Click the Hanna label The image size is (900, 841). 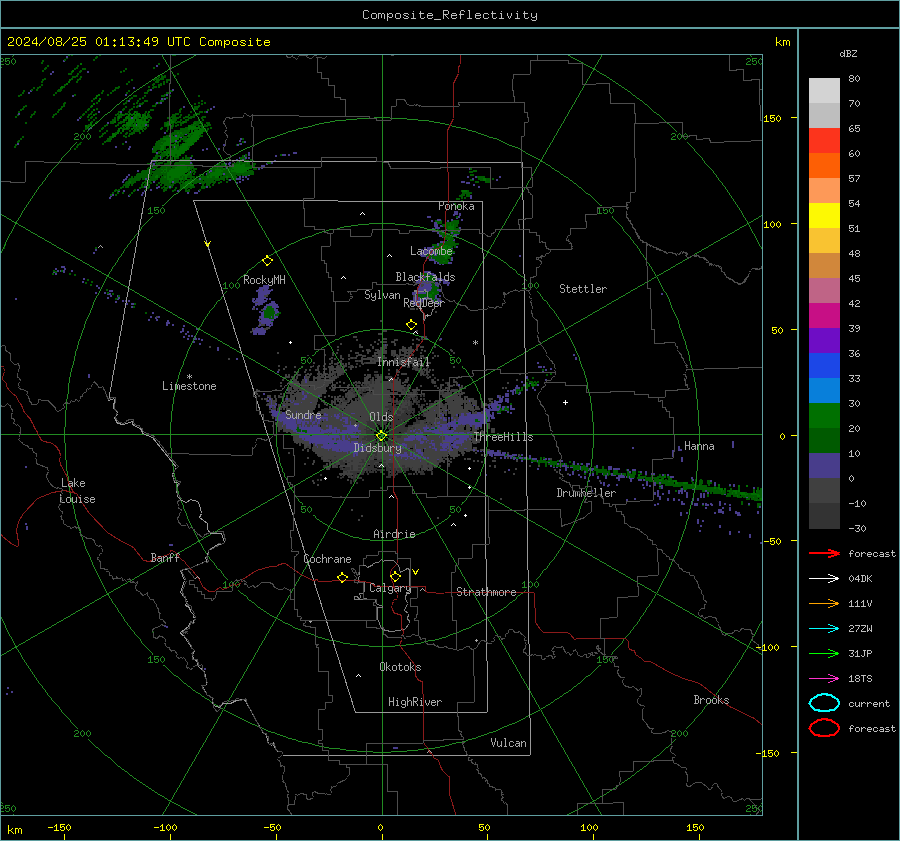click(699, 446)
